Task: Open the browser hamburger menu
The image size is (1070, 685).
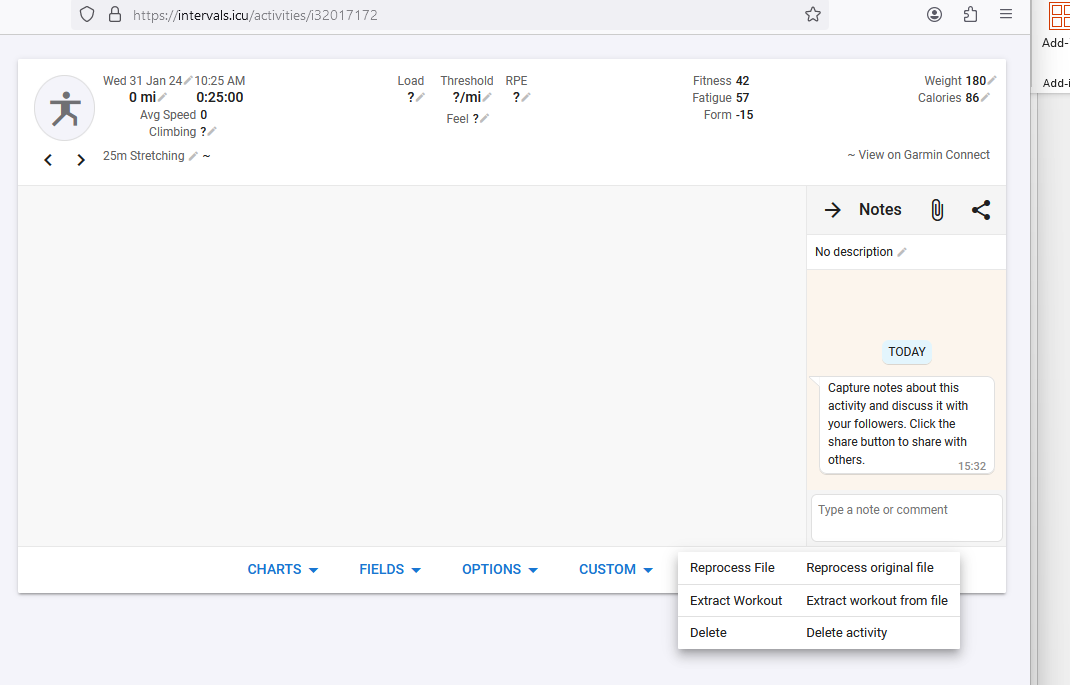Action: (x=1006, y=14)
